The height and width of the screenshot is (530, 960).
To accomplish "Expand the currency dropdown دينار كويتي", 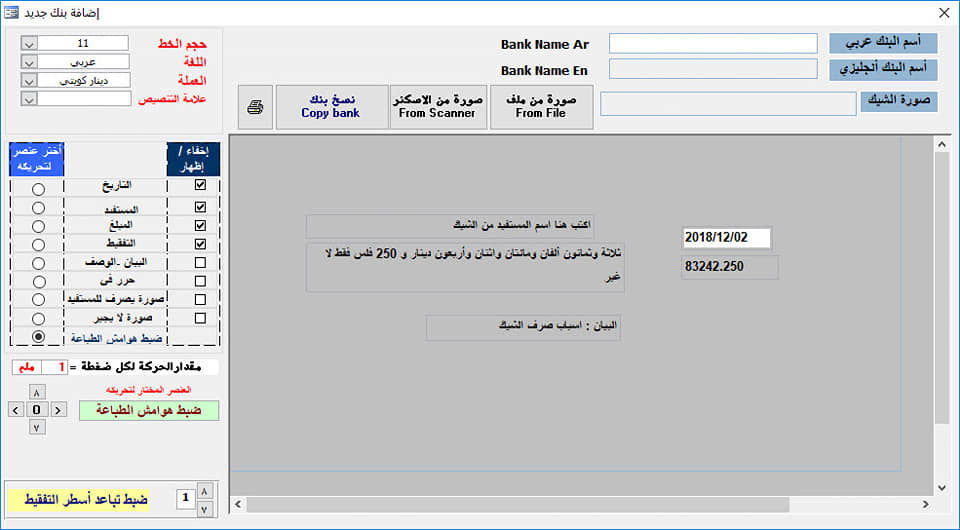I will tap(29, 80).
